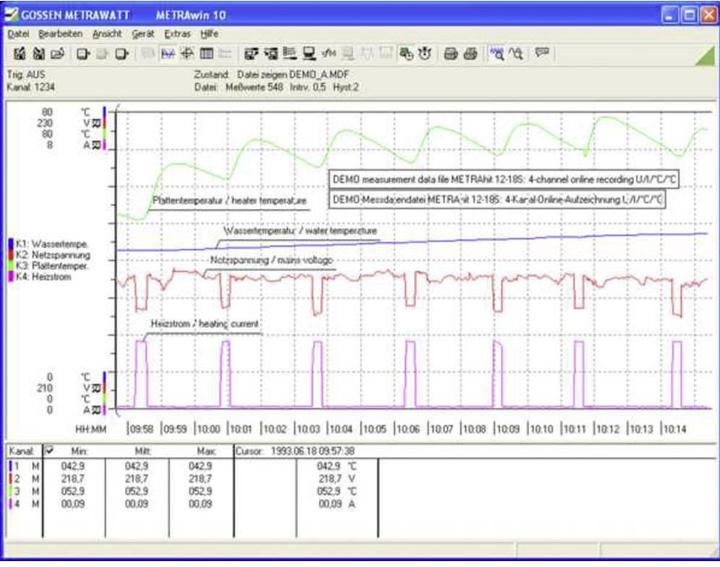Click the Heizstrom / heating current label

205,324
